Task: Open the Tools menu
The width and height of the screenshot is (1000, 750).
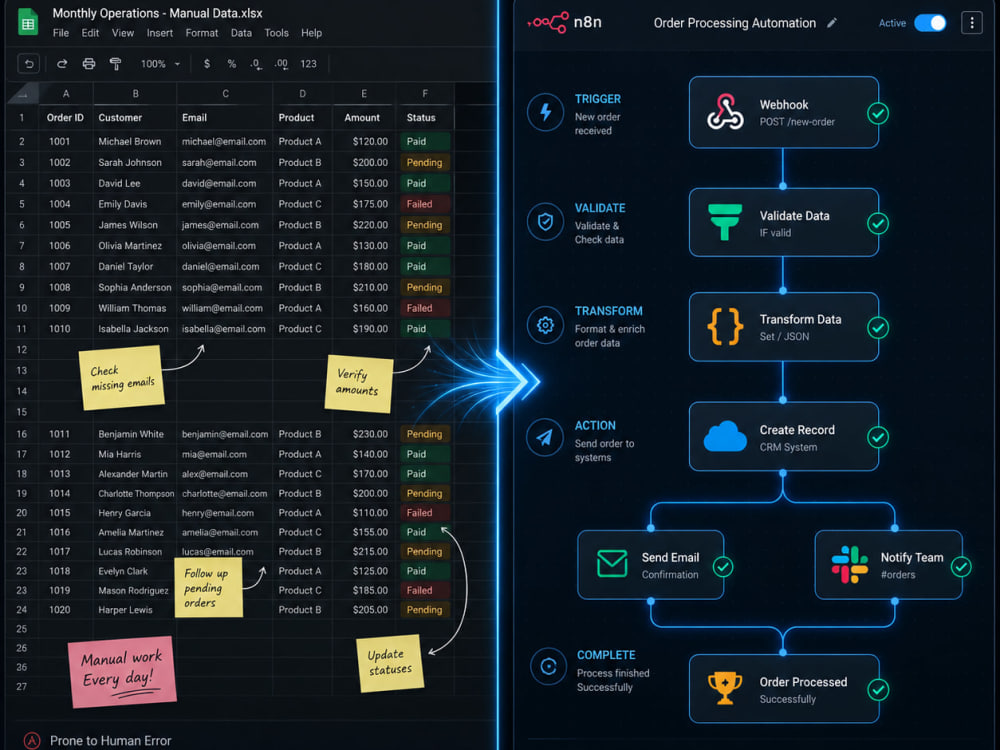Action: [276, 33]
